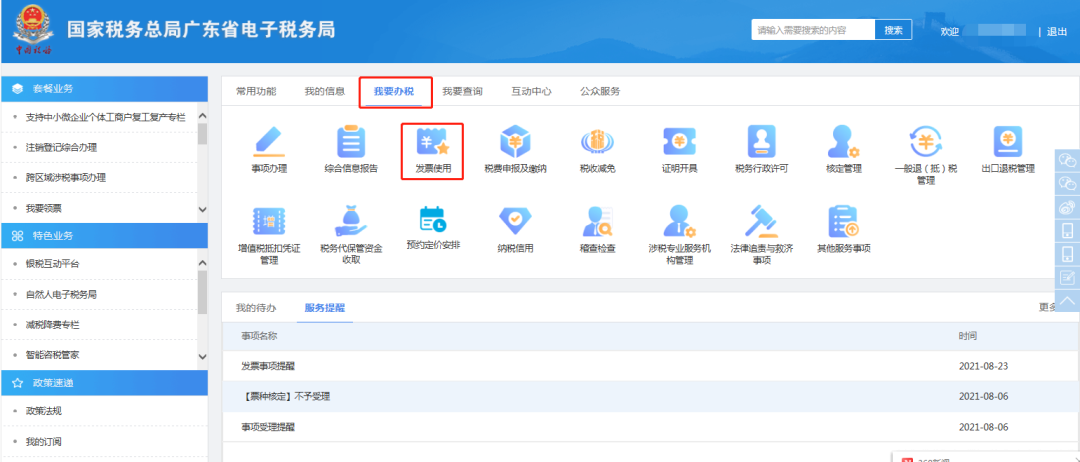Open the 税收减免 icon
This screenshot has height=462, width=1080.
[597, 142]
